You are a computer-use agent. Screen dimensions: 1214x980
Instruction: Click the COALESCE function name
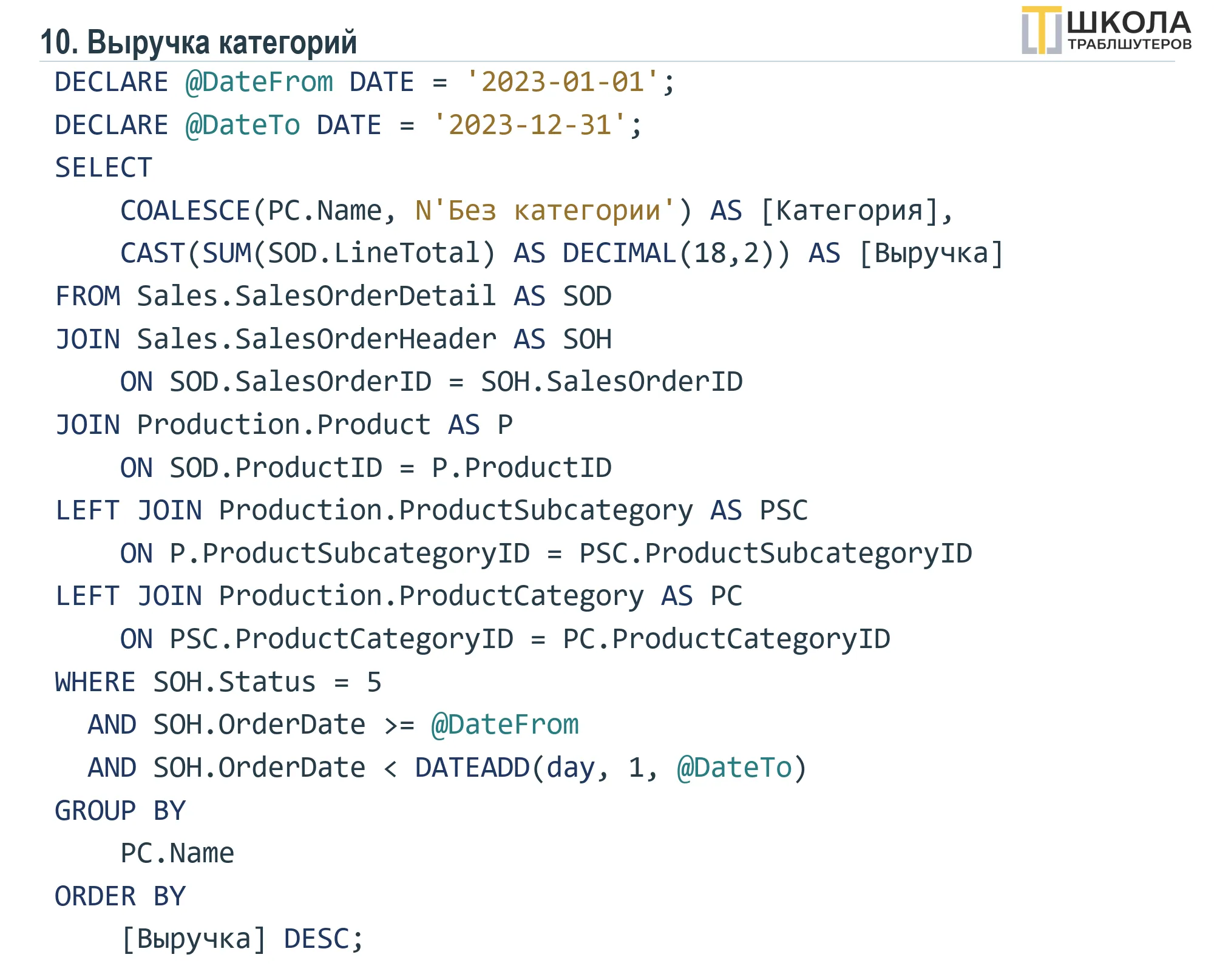click(185, 211)
